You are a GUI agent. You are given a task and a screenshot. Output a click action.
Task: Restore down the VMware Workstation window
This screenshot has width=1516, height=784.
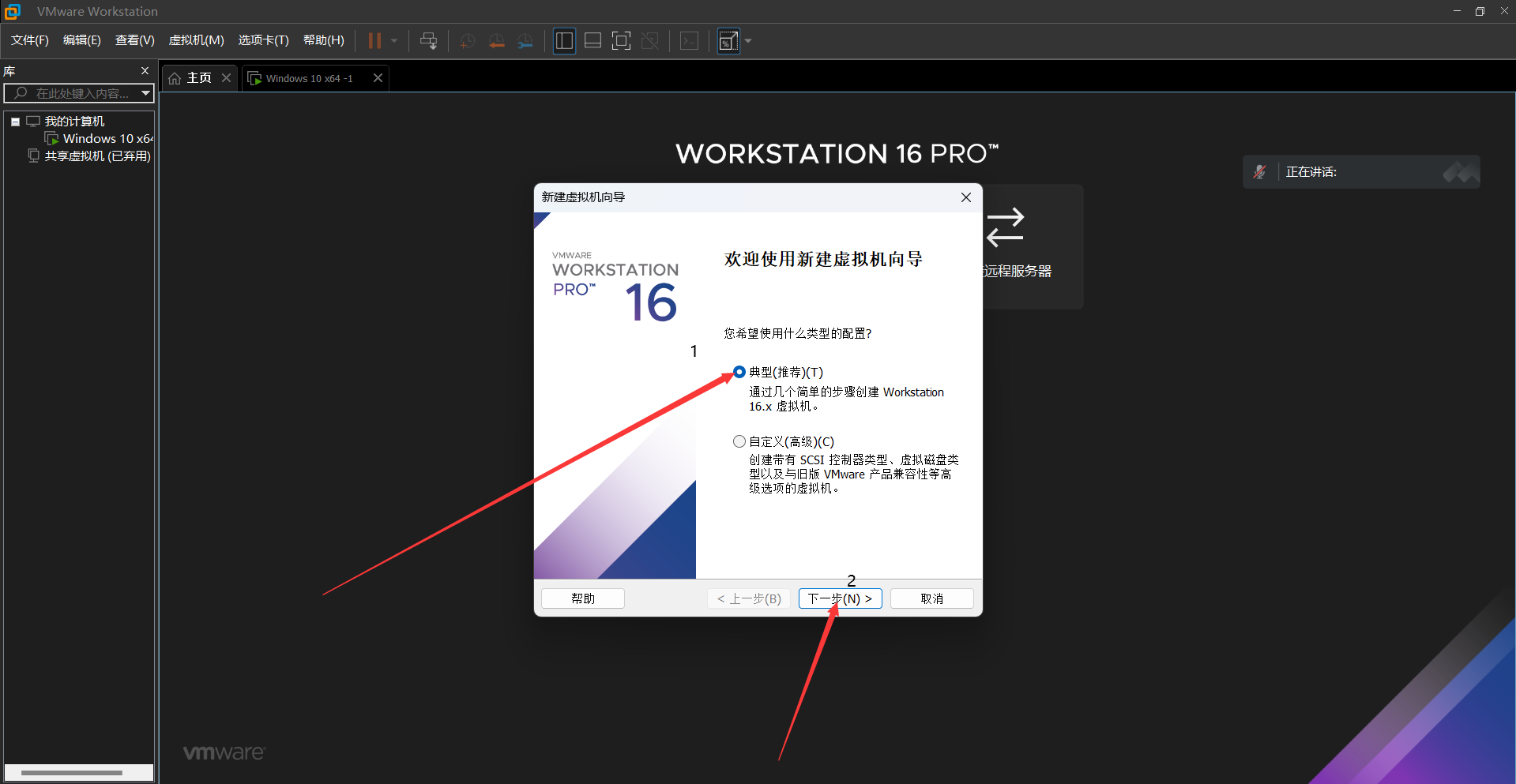coord(1480,11)
